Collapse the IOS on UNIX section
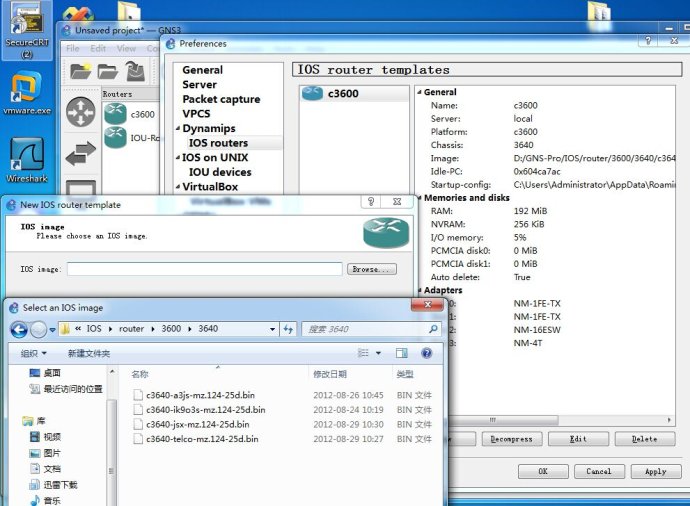 click(178, 158)
